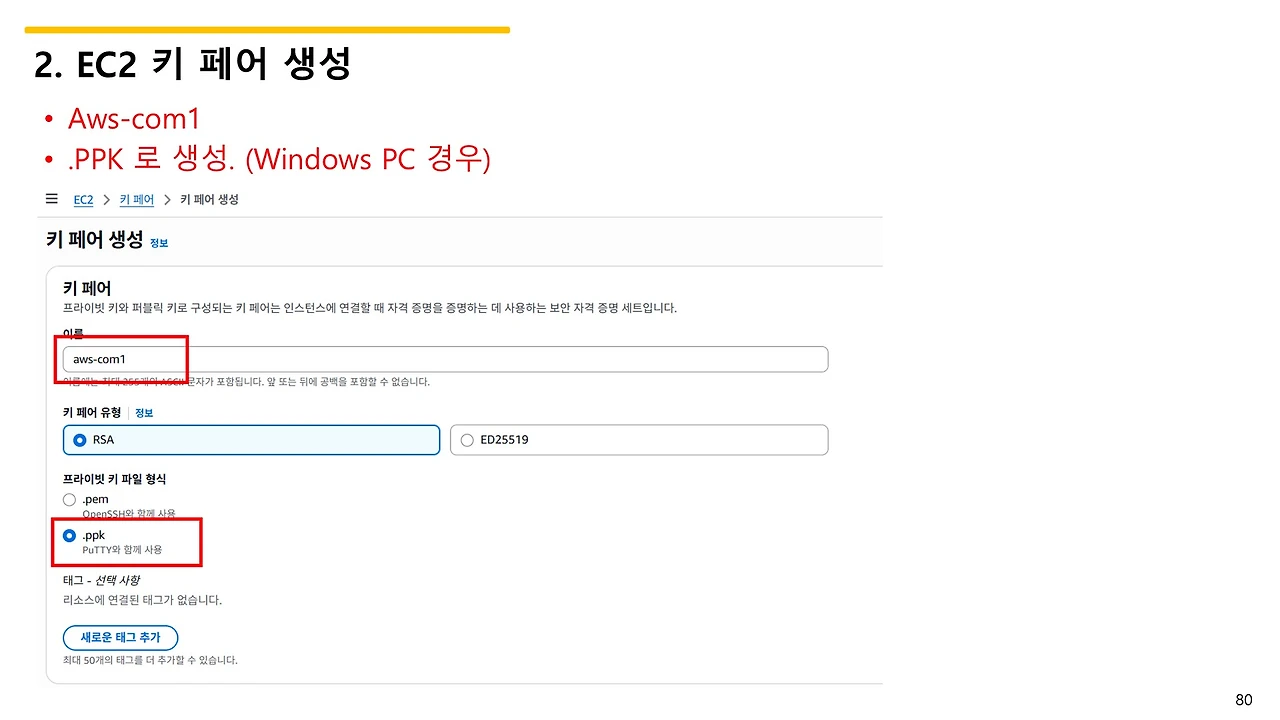Select the 키 페어 생성 breadcrumb item

[209, 200]
